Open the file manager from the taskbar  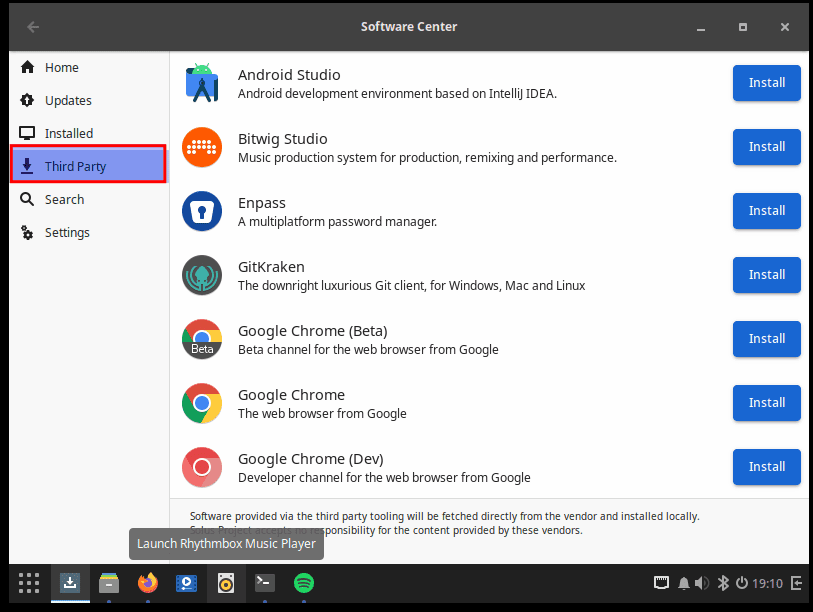pos(109,583)
